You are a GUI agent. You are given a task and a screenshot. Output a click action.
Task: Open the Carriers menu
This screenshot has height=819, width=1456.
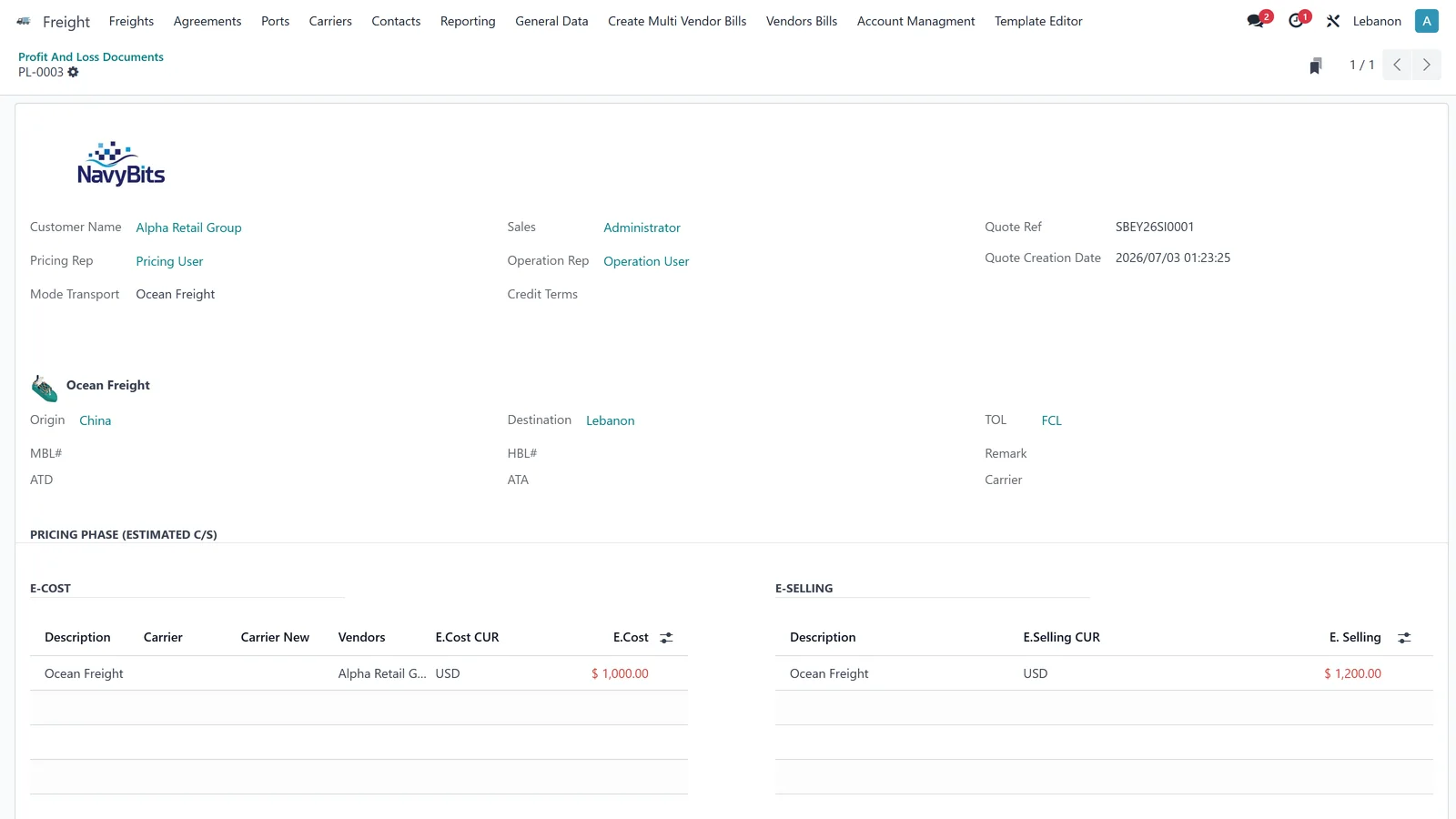[x=330, y=21]
